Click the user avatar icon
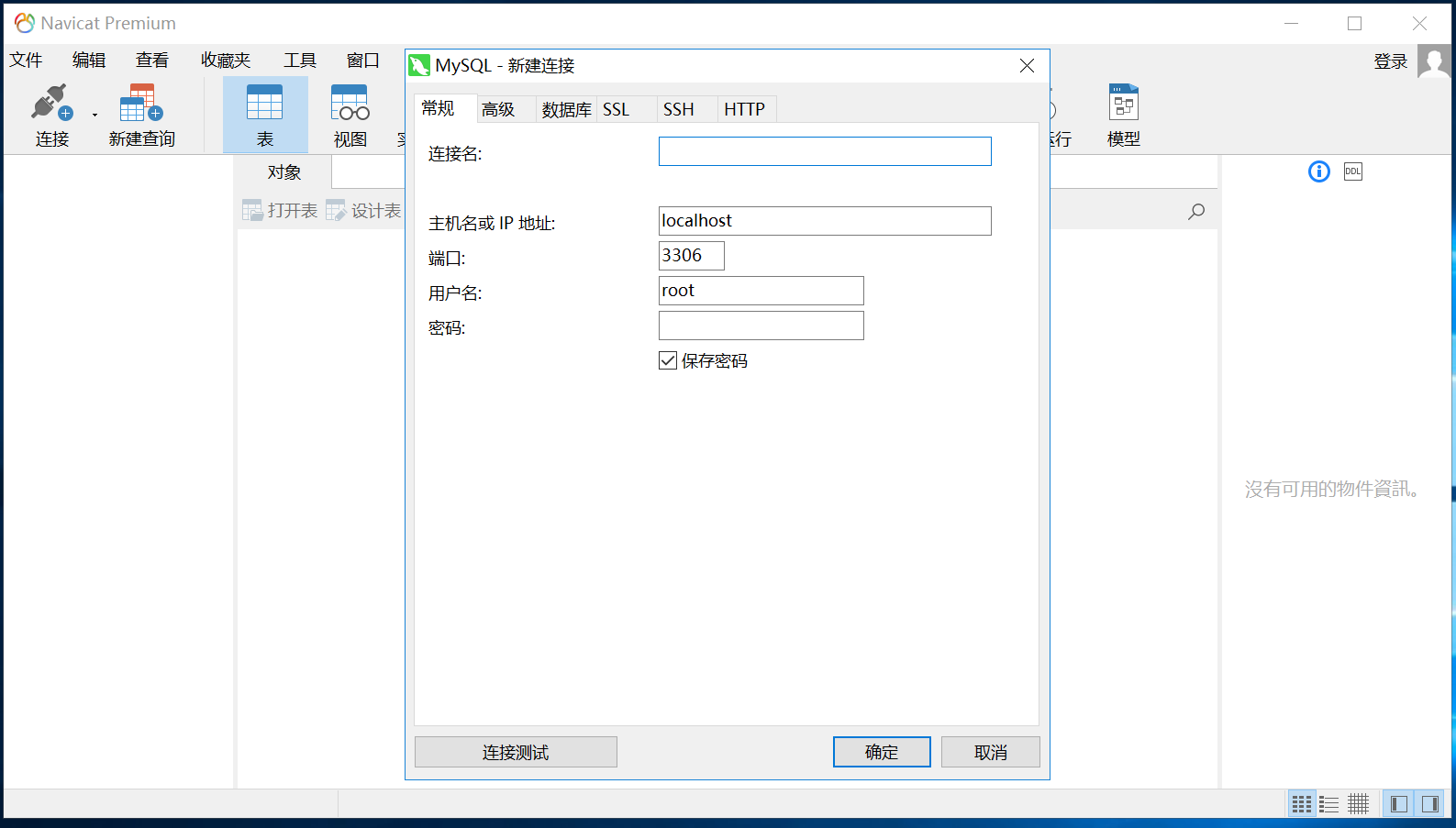 tap(1434, 61)
